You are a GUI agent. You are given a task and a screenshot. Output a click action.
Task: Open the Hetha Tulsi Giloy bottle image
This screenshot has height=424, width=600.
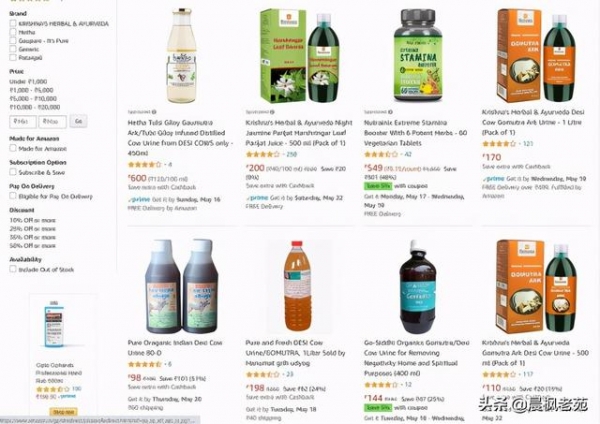click(x=181, y=56)
